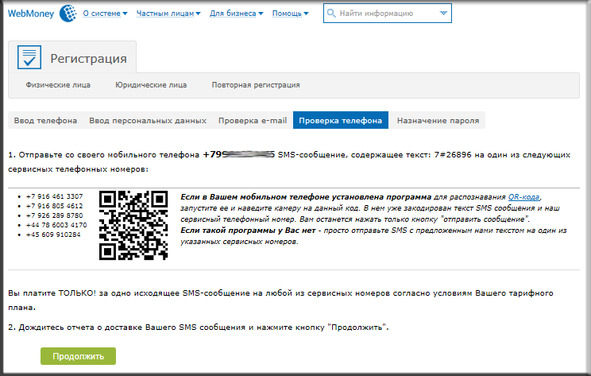Expand the Для бизнеса menu
The image size is (591, 376).
pyautogui.click(x=236, y=14)
